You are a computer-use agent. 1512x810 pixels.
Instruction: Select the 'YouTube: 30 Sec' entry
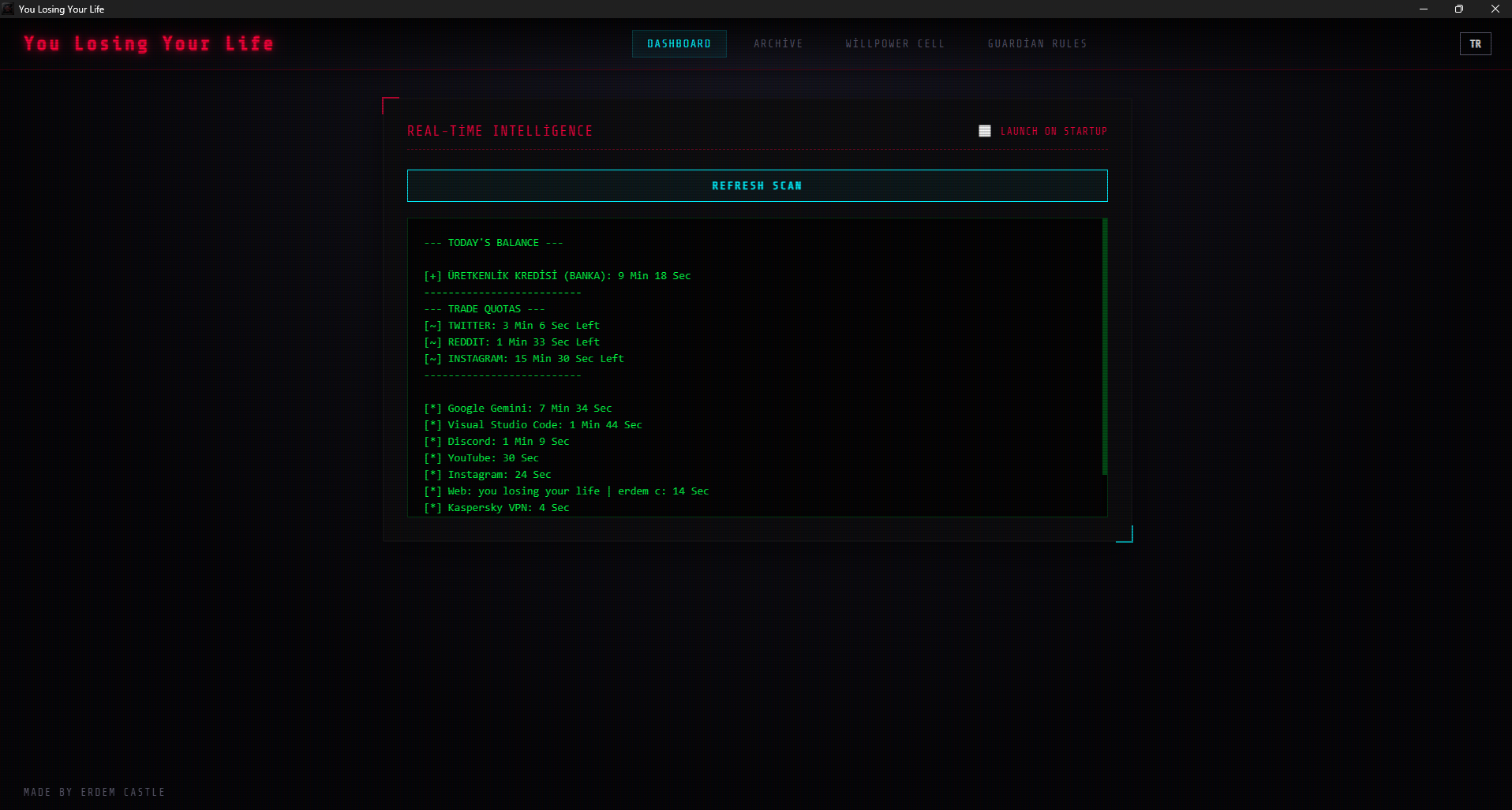pos(481,457)
